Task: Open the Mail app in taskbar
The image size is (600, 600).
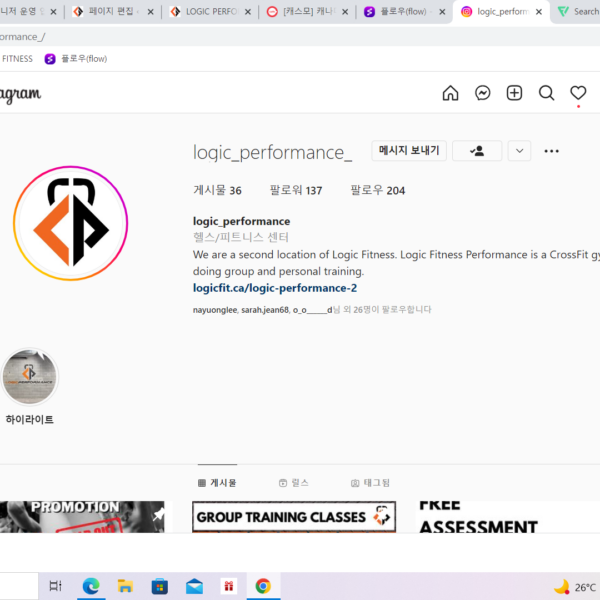Action: pyautogui.click(x=194, y=586)
